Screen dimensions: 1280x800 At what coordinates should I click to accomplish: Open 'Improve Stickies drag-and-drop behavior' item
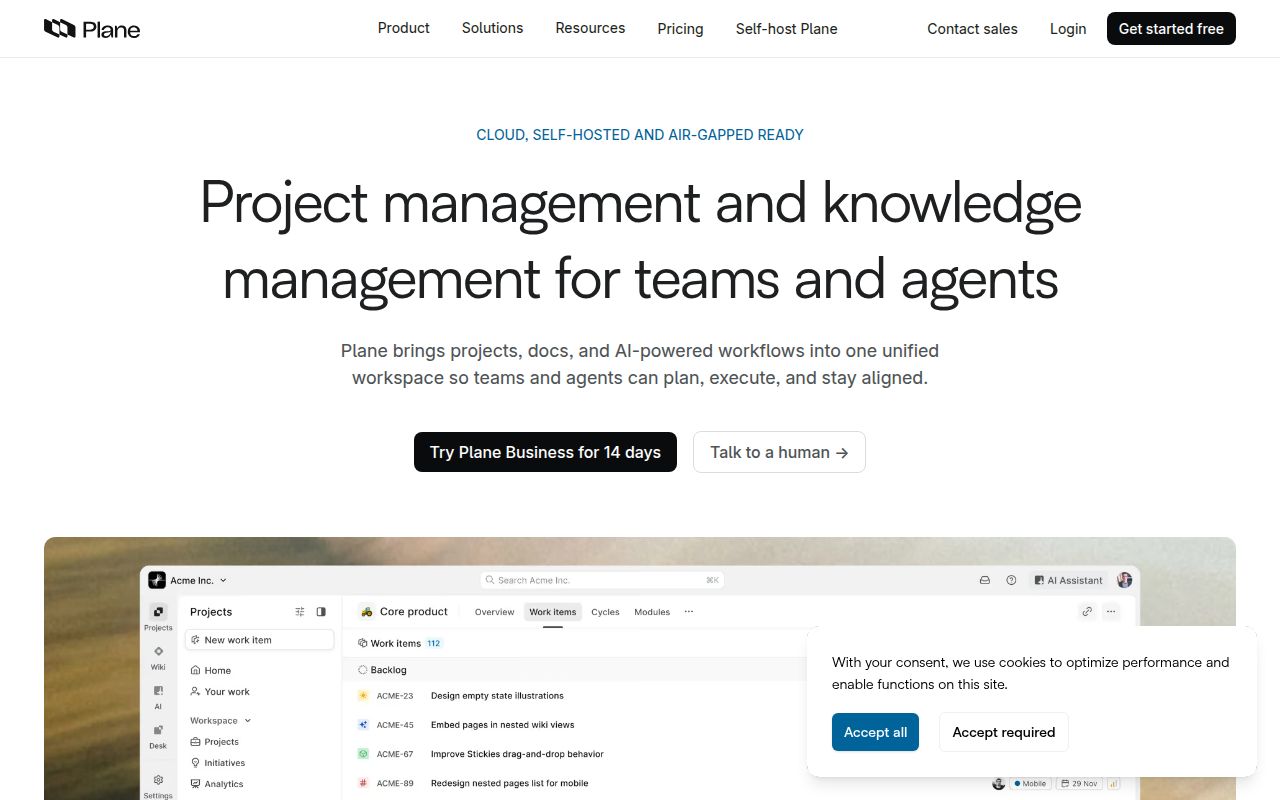click(517, 754)
